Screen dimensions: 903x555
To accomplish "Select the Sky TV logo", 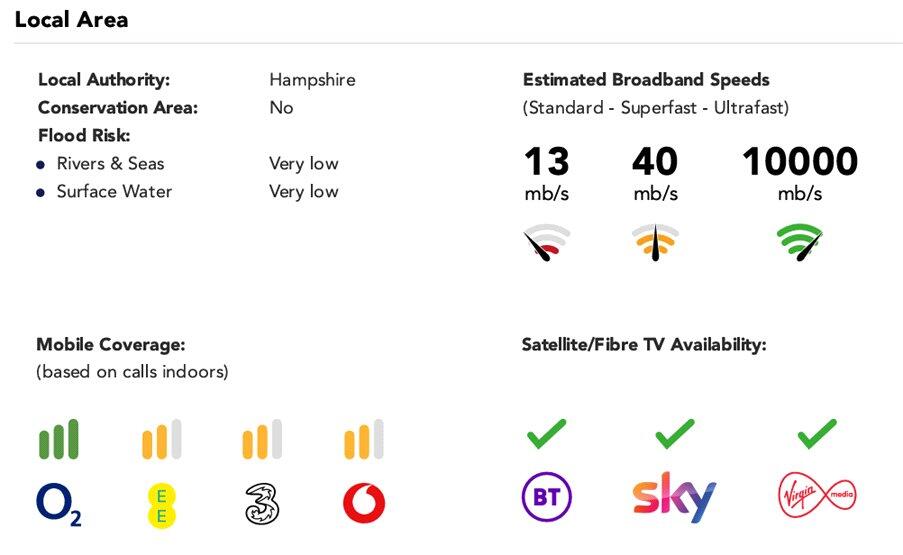I will pyautogui.click(x=674, y=498).
